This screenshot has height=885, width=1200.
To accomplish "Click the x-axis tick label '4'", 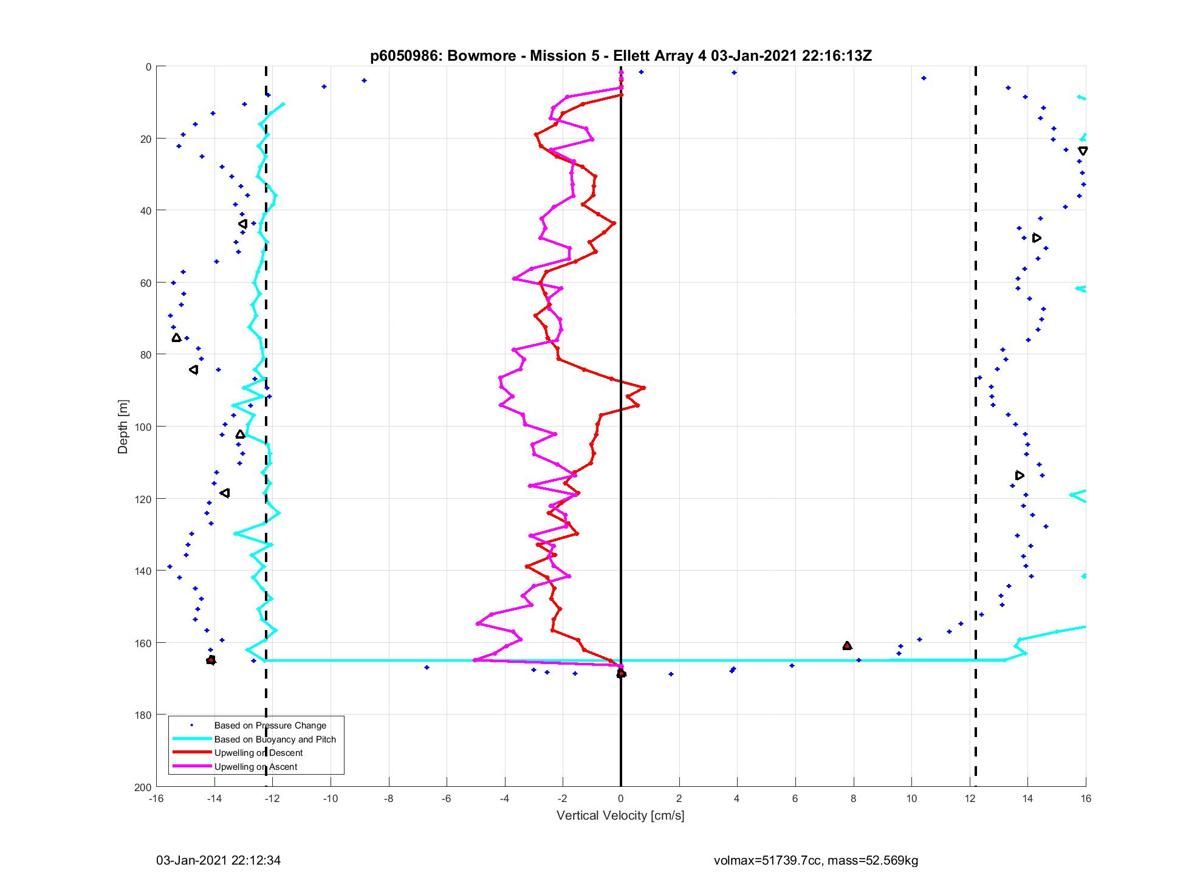I will click(x=737, y=799).
